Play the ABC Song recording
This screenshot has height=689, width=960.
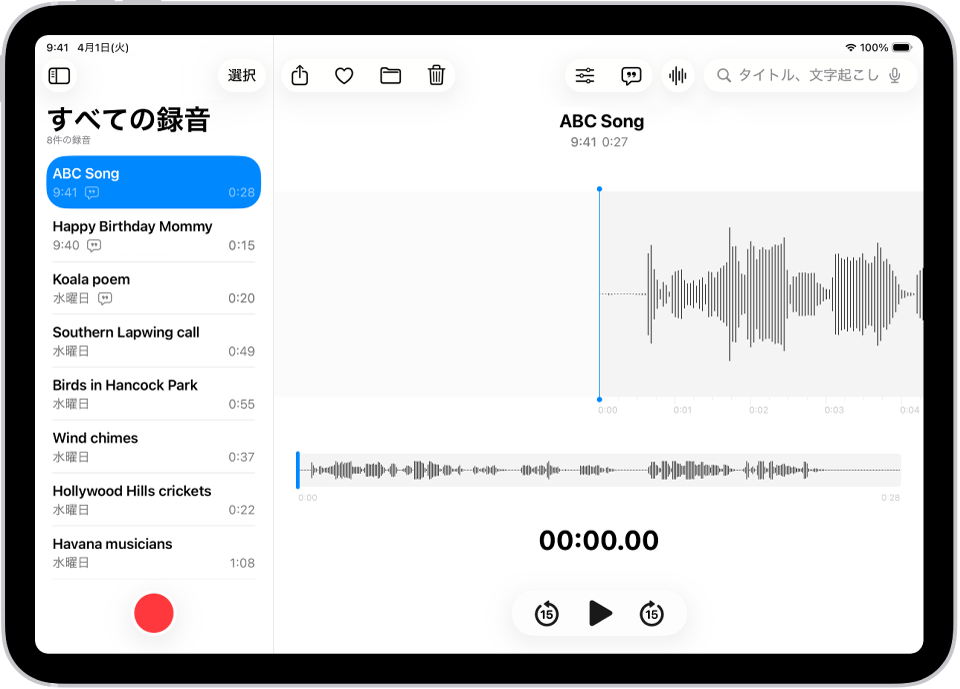pyautogui.click(x=601, y=614)
